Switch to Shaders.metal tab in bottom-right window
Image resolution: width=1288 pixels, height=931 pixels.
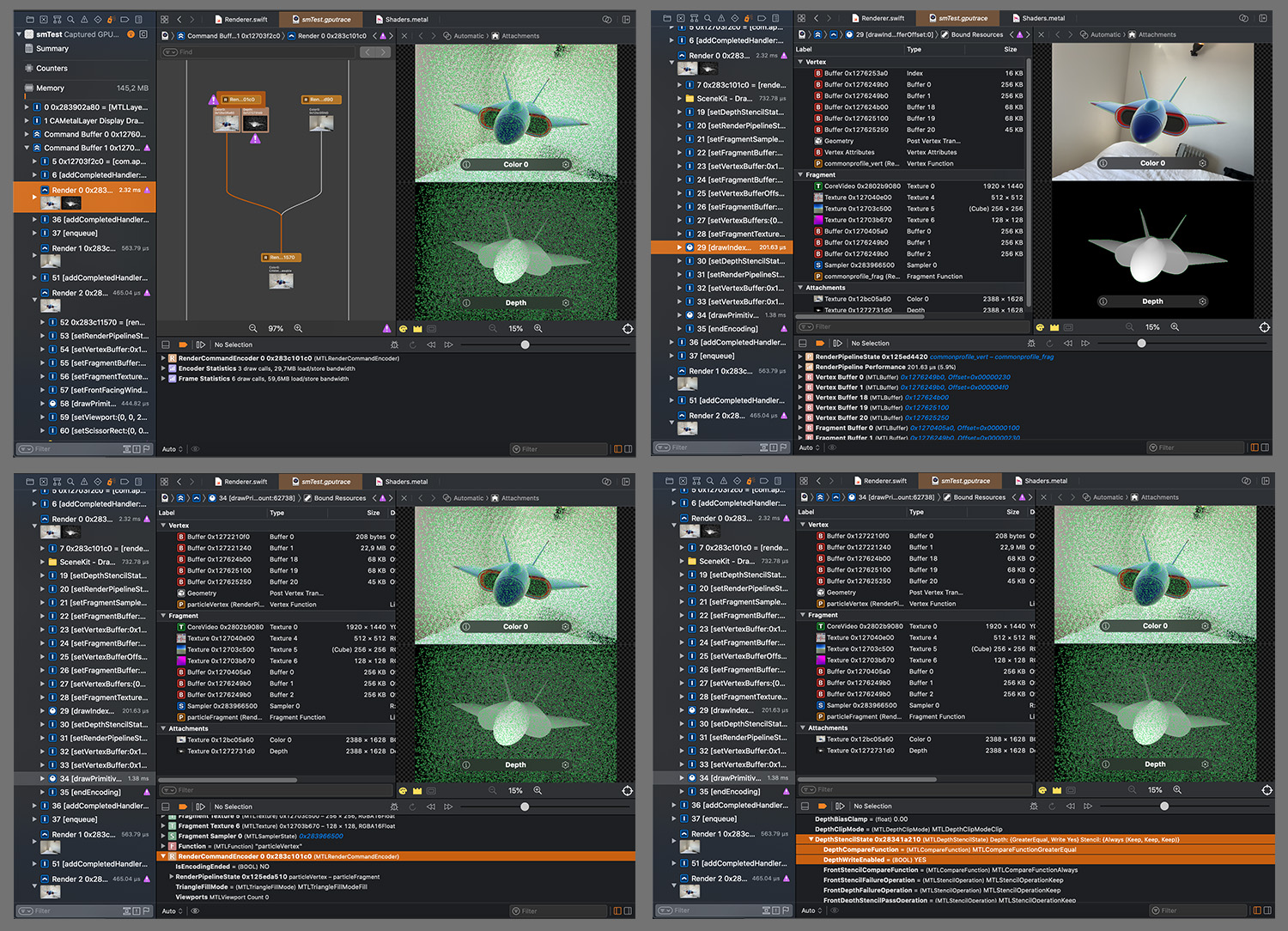(x=1040, y=481)
